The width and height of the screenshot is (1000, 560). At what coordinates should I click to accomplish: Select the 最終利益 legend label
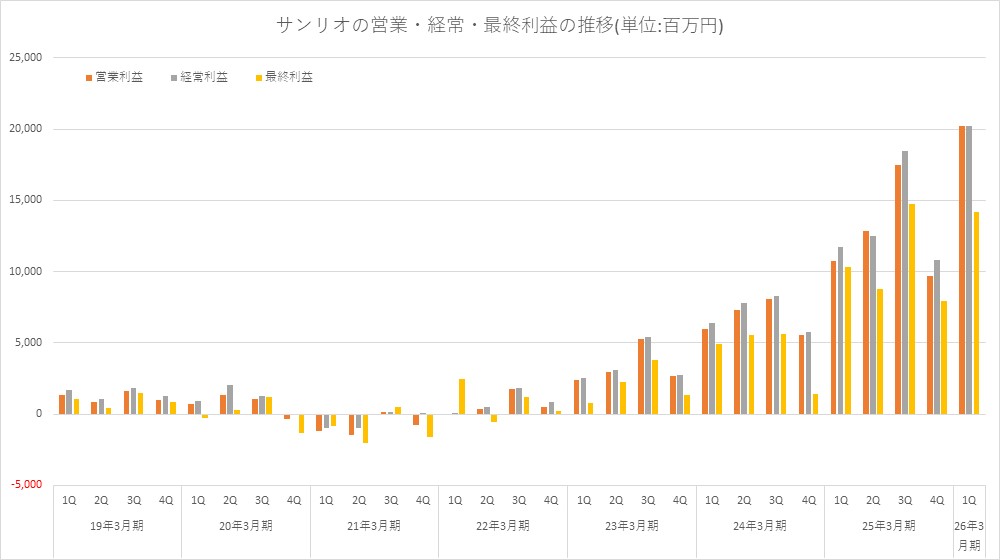coord(289,77)
